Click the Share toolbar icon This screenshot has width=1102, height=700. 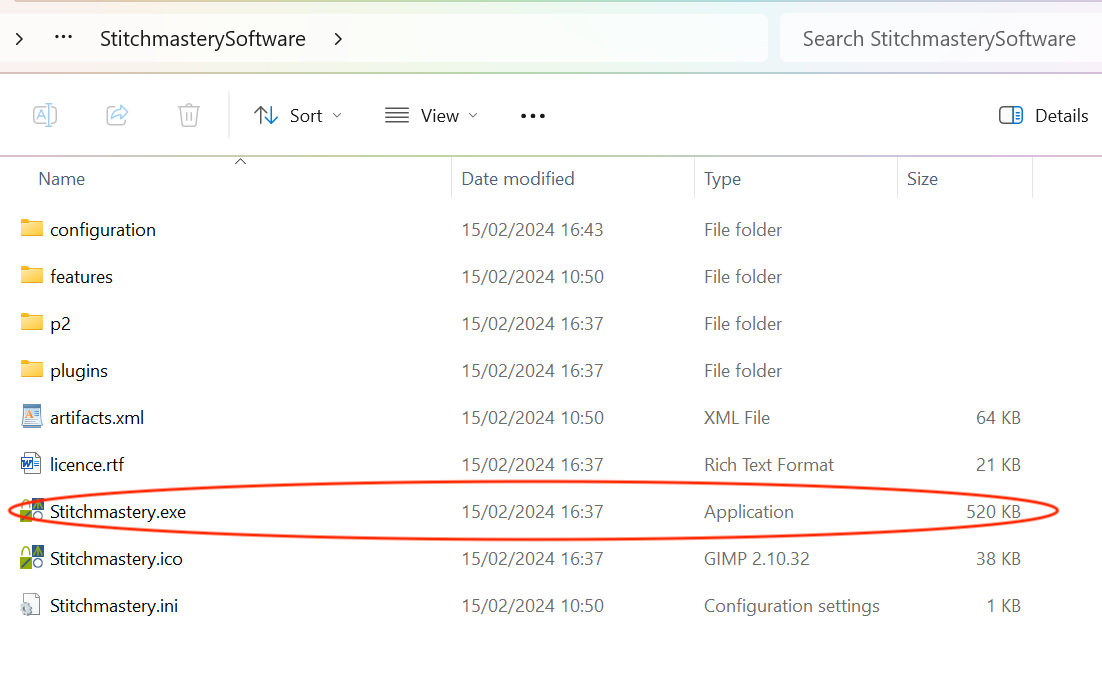pos(117,115)
